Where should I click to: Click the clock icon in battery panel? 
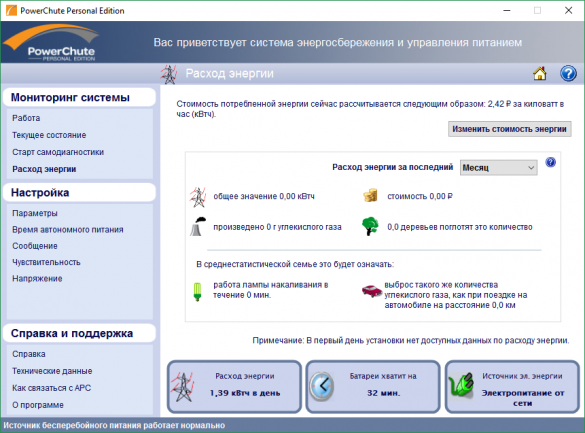point(322,386)
